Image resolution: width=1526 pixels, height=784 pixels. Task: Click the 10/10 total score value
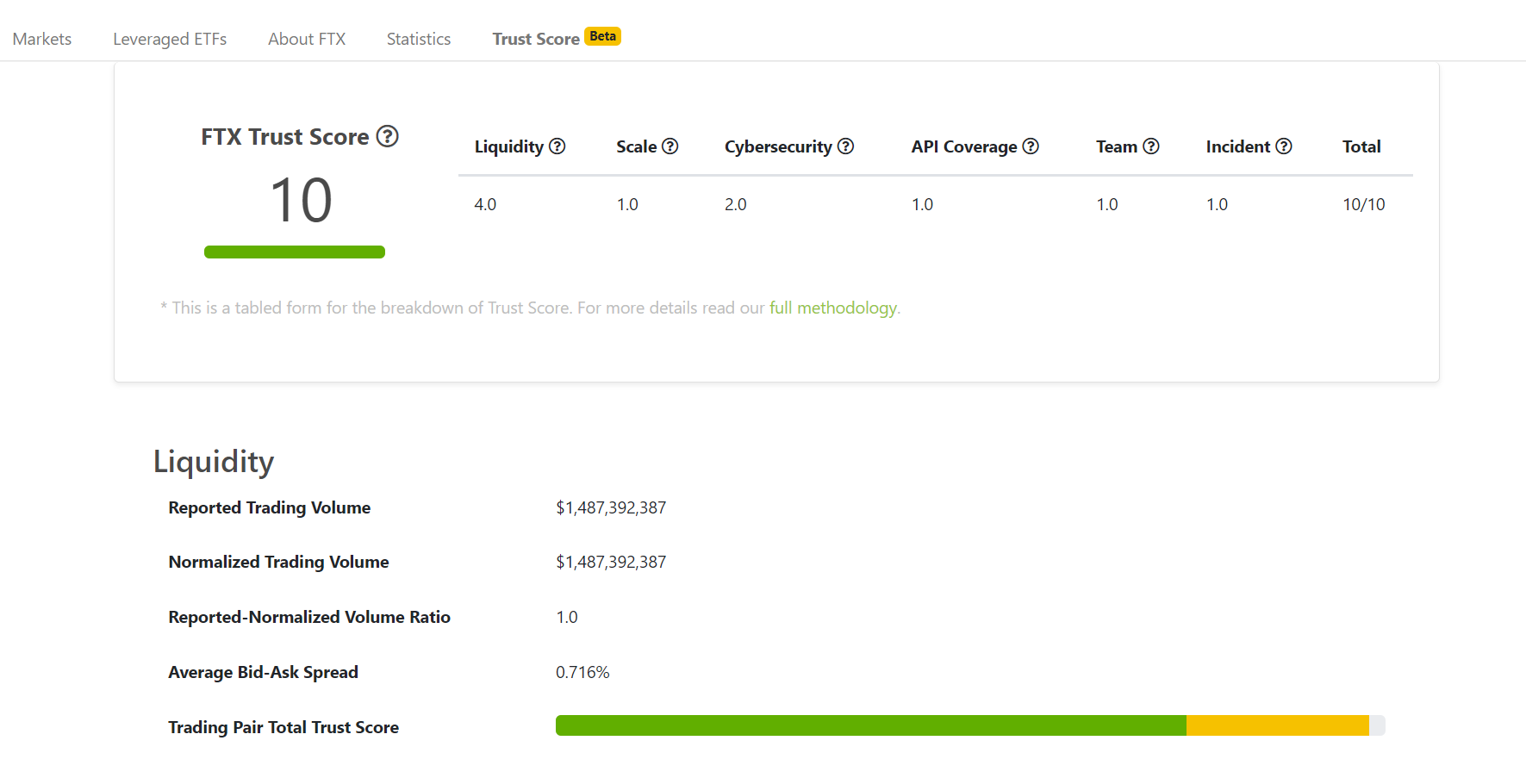tap(1363, 204)
